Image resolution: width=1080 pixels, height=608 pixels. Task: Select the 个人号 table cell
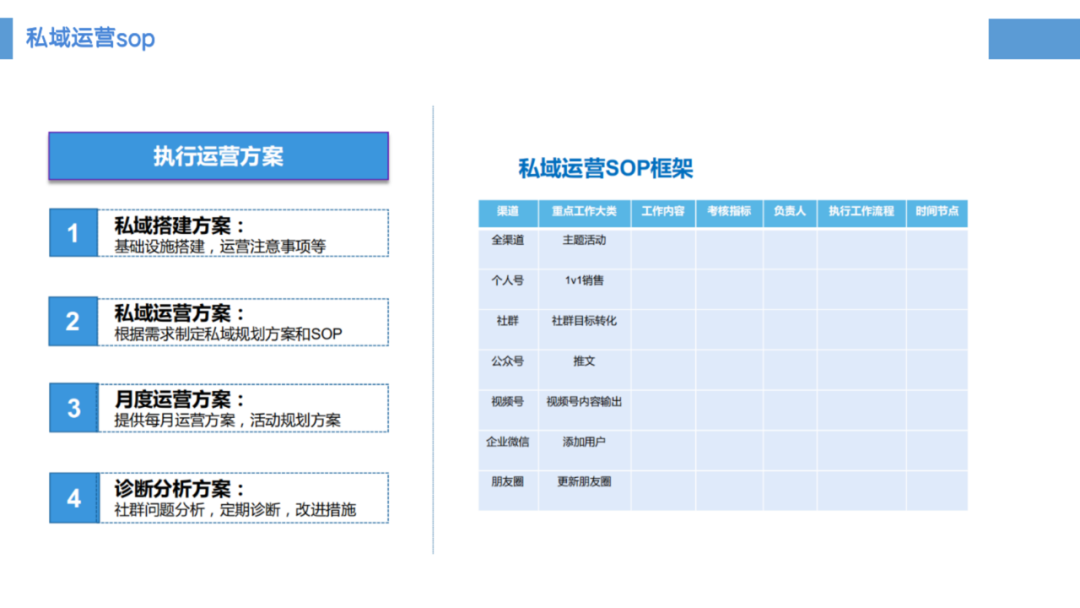click(508, 289)
